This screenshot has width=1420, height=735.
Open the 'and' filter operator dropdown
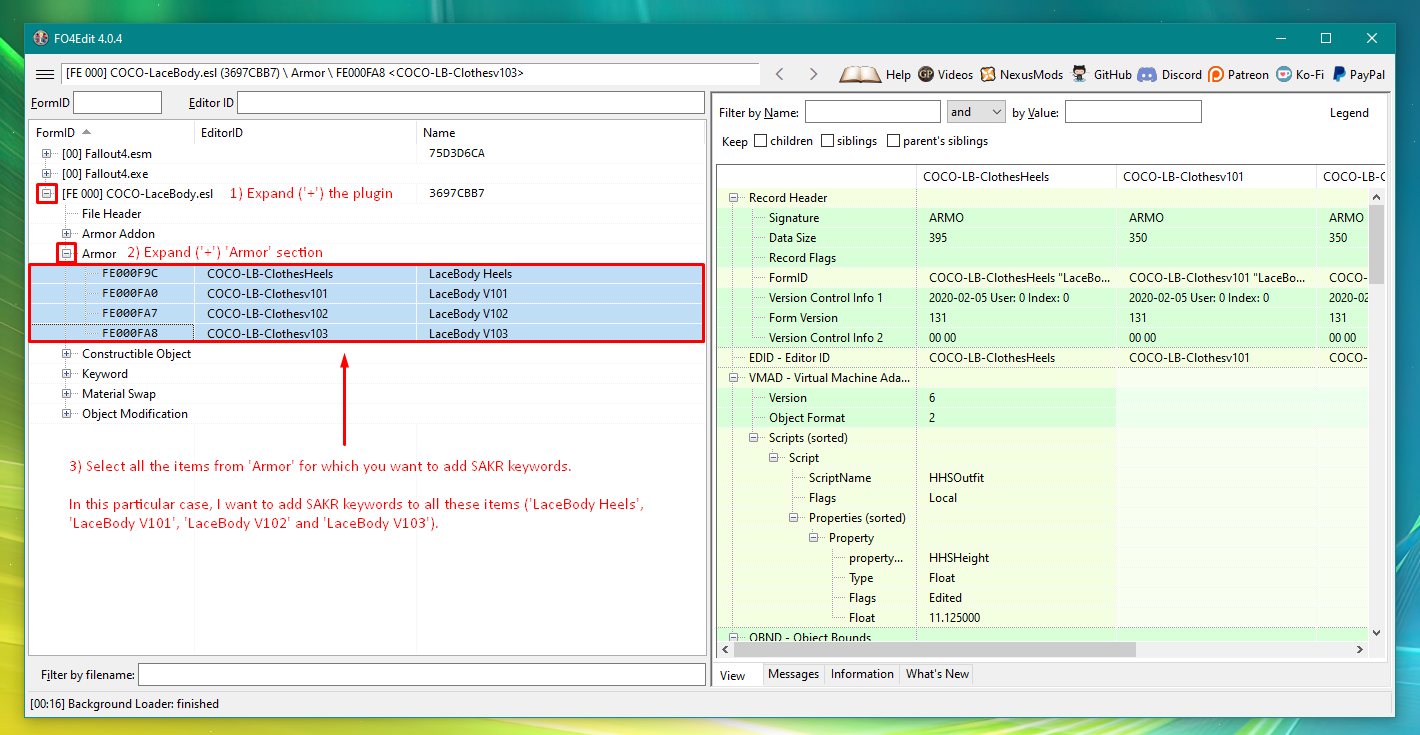coord(976,112)
